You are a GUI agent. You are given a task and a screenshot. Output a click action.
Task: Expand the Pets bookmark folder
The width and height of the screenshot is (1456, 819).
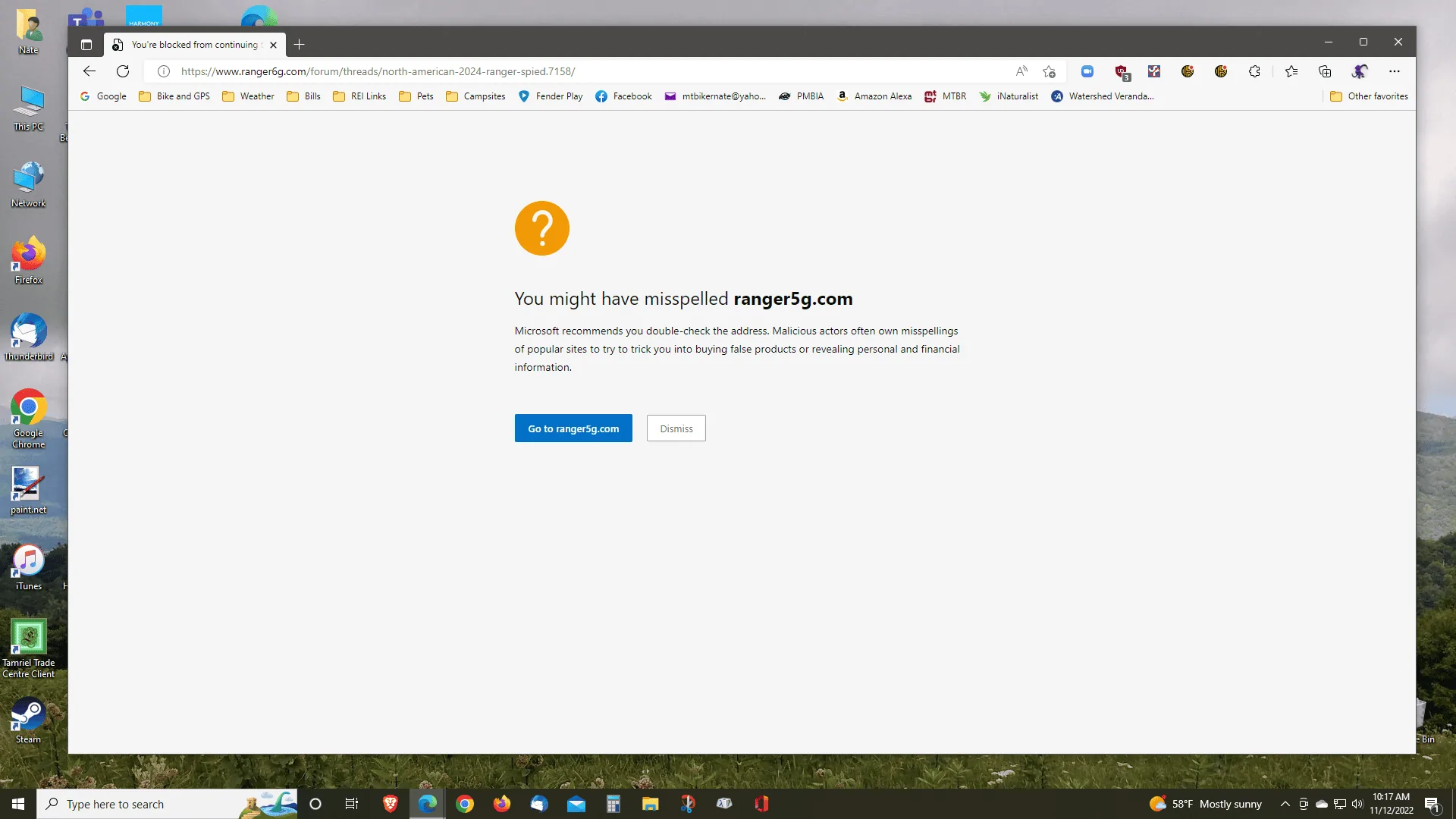(x=416, y=96)
